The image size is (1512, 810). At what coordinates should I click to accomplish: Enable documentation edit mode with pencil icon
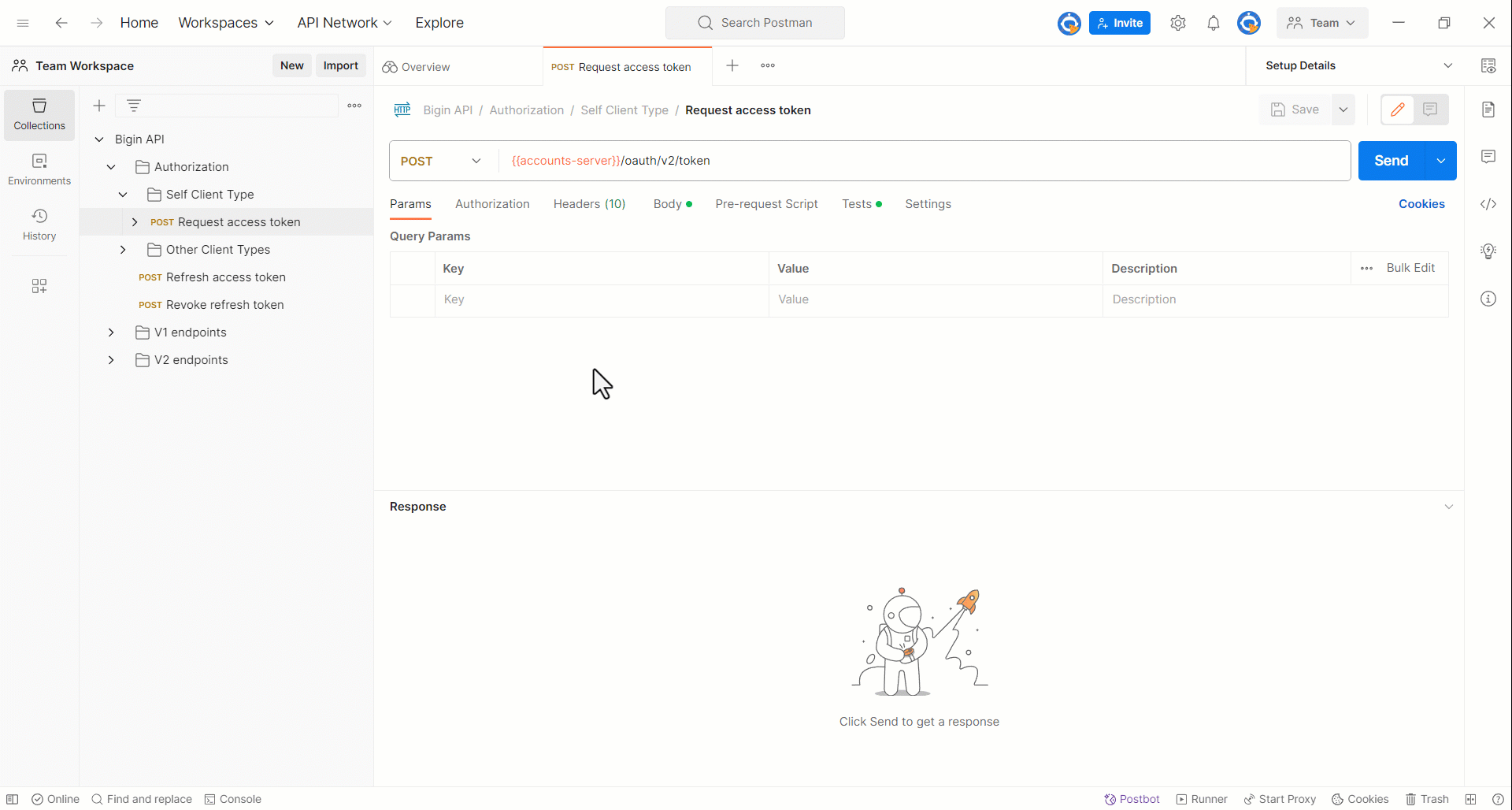(x=1399, y=110)
